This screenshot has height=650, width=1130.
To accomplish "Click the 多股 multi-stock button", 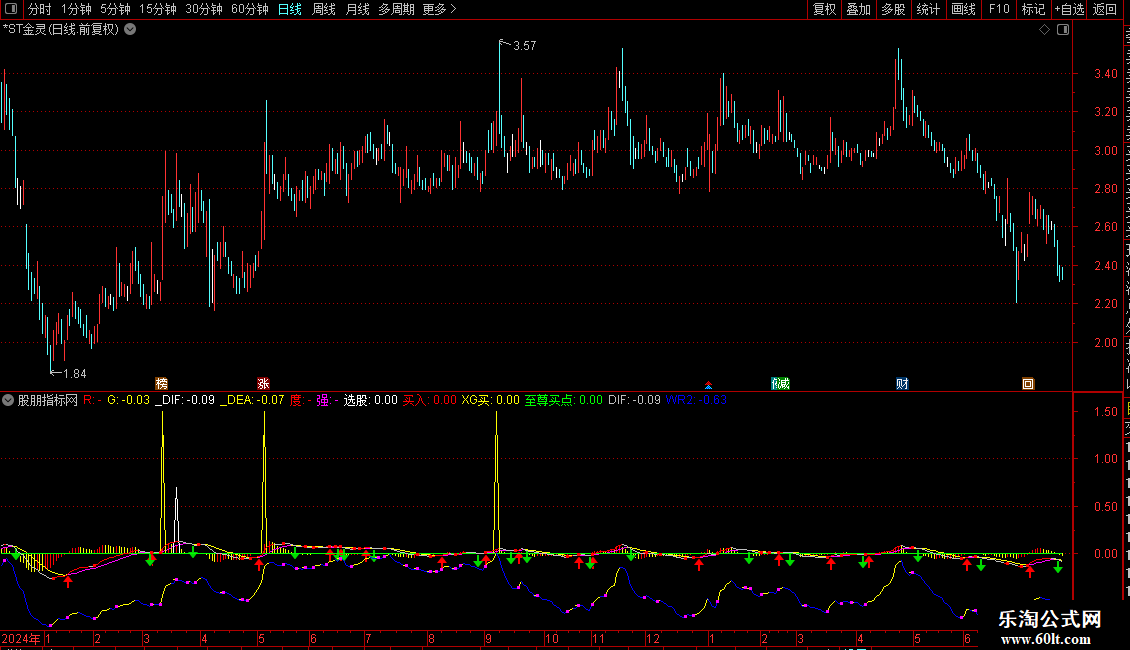I will pyautogui.click(x=893, y=9).
